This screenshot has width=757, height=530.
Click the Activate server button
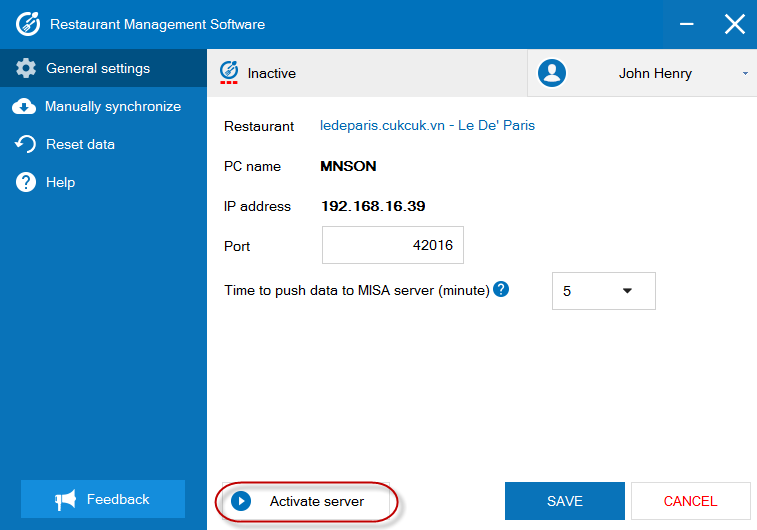306,501
